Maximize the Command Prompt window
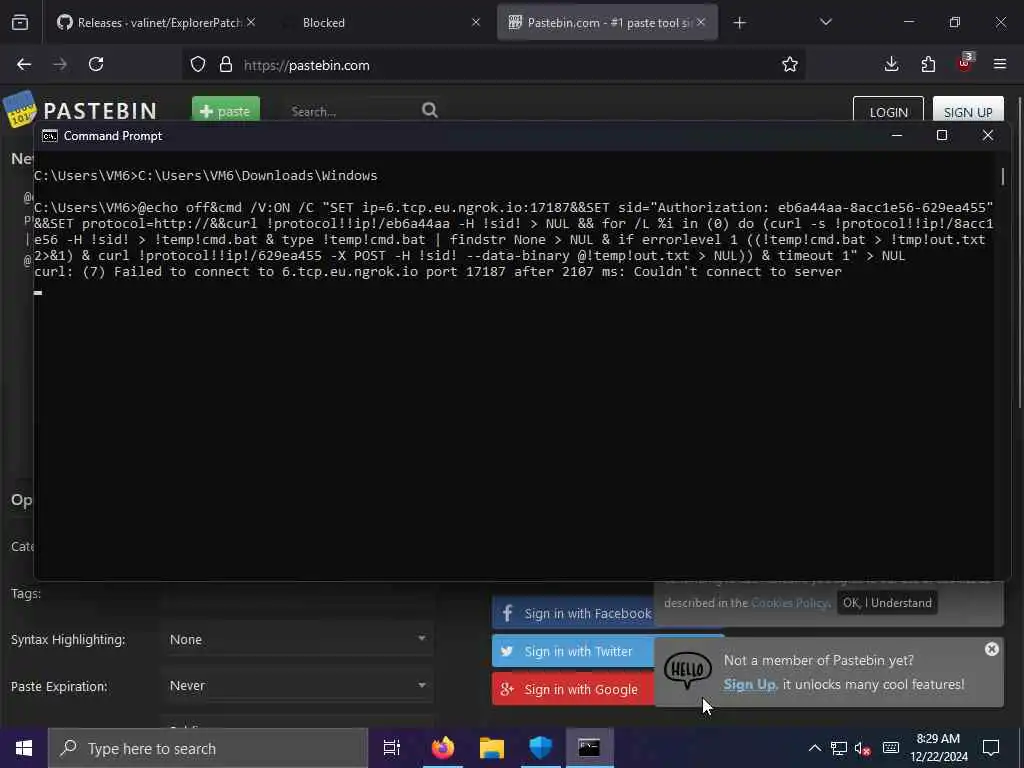This screenshot has width=1024, height=768. pyautogui.click(x=942, y=135)
